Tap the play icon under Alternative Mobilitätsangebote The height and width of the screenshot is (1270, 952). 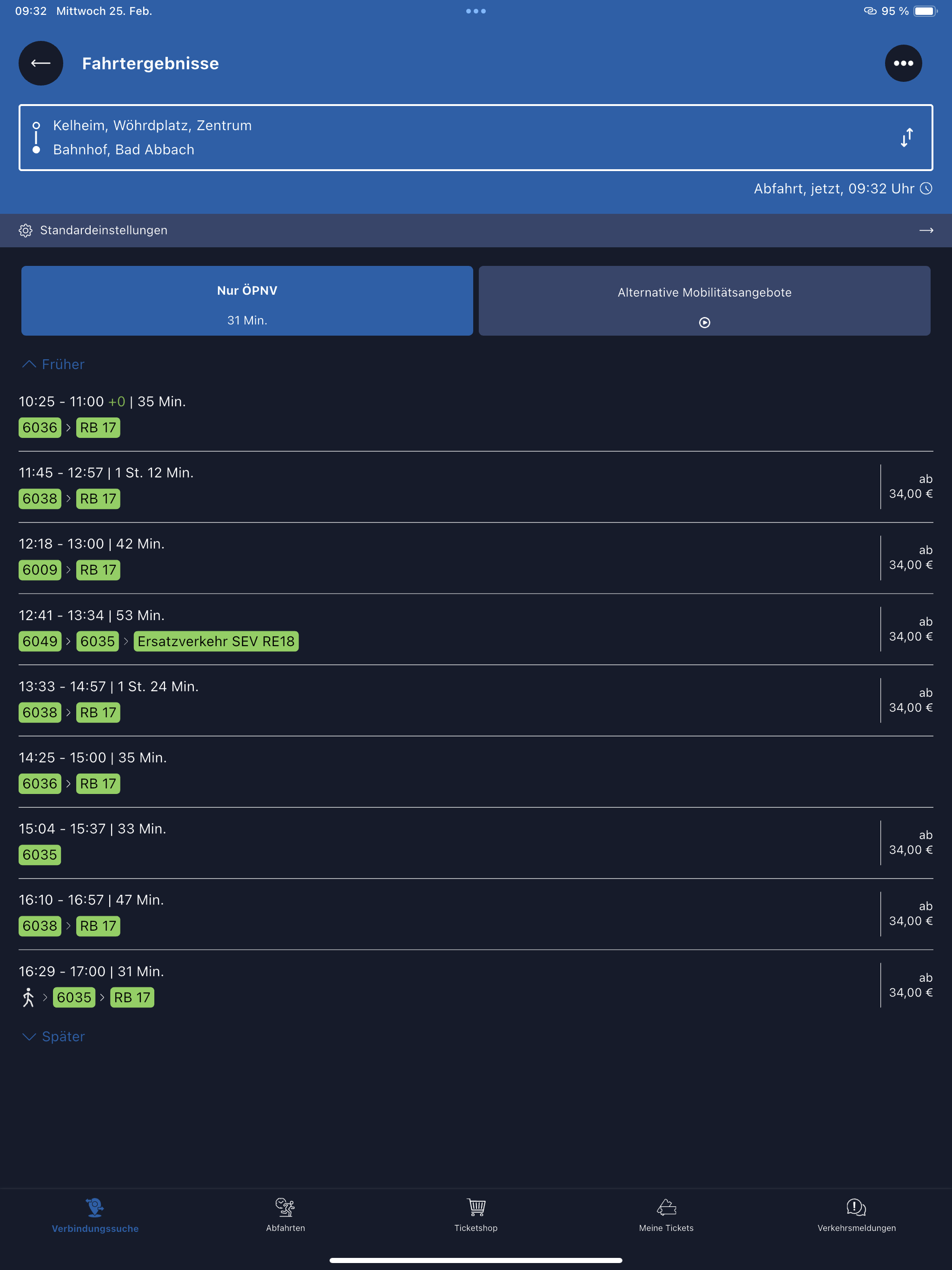point(705,323)
